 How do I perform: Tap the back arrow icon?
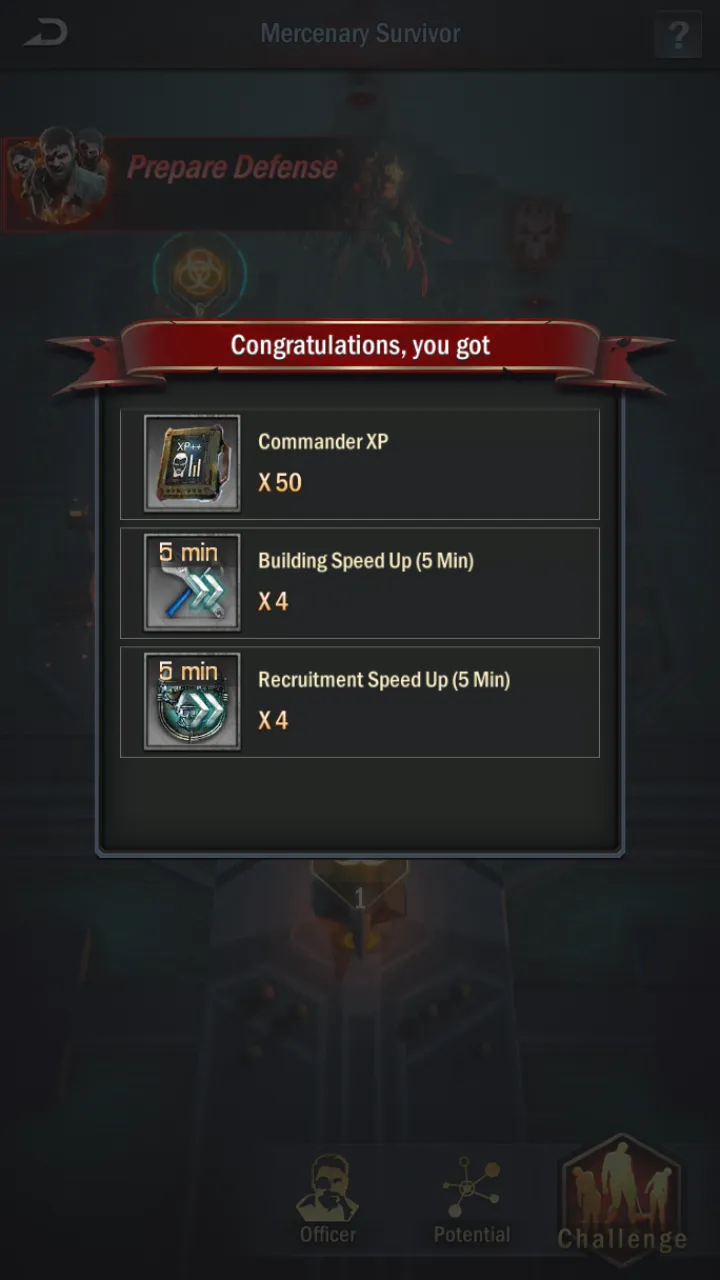click(46, 33)
